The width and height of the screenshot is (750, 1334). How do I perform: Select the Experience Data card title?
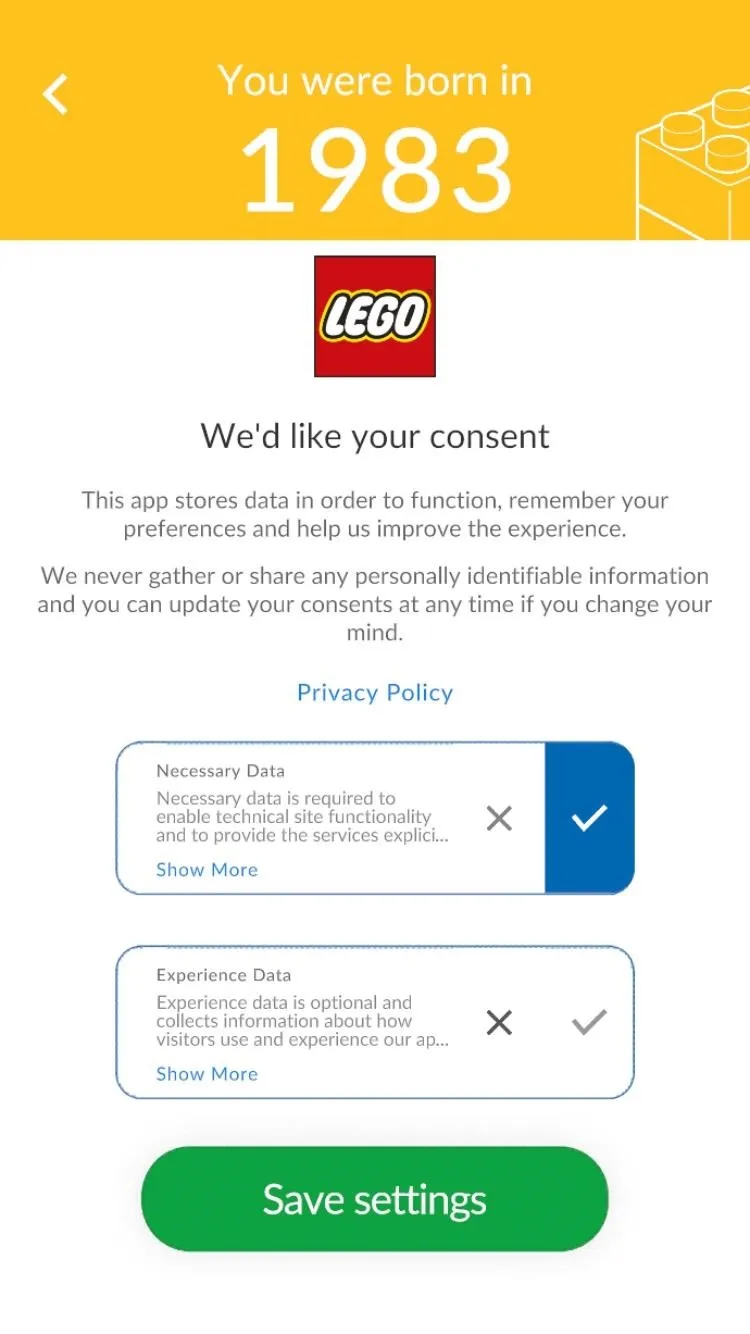(224, 975)
